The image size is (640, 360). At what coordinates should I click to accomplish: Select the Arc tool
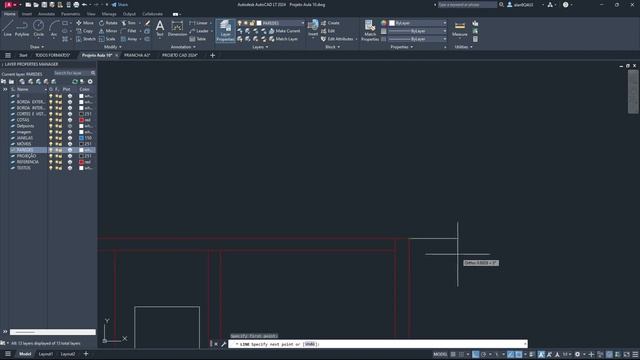pyautogui.click(x=54, y=29)
